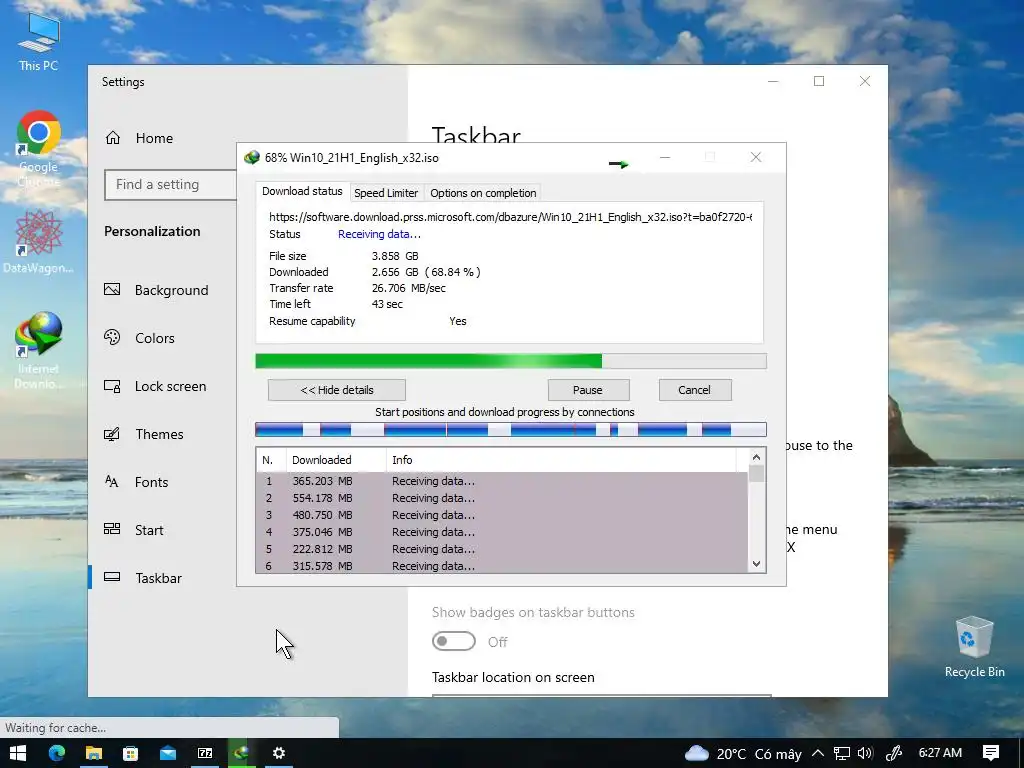
Task: Click connections list scroll up arrow
Action: click(756, 457)
